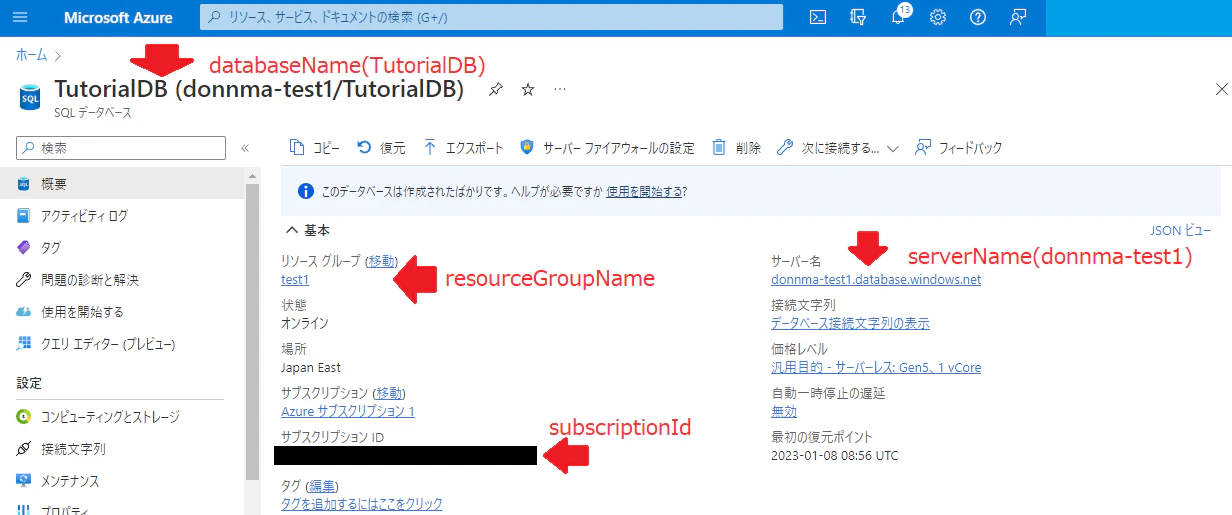Open the help question mark icon
The height and width of the screenshot is (515, 1232).
coord(978,17)
